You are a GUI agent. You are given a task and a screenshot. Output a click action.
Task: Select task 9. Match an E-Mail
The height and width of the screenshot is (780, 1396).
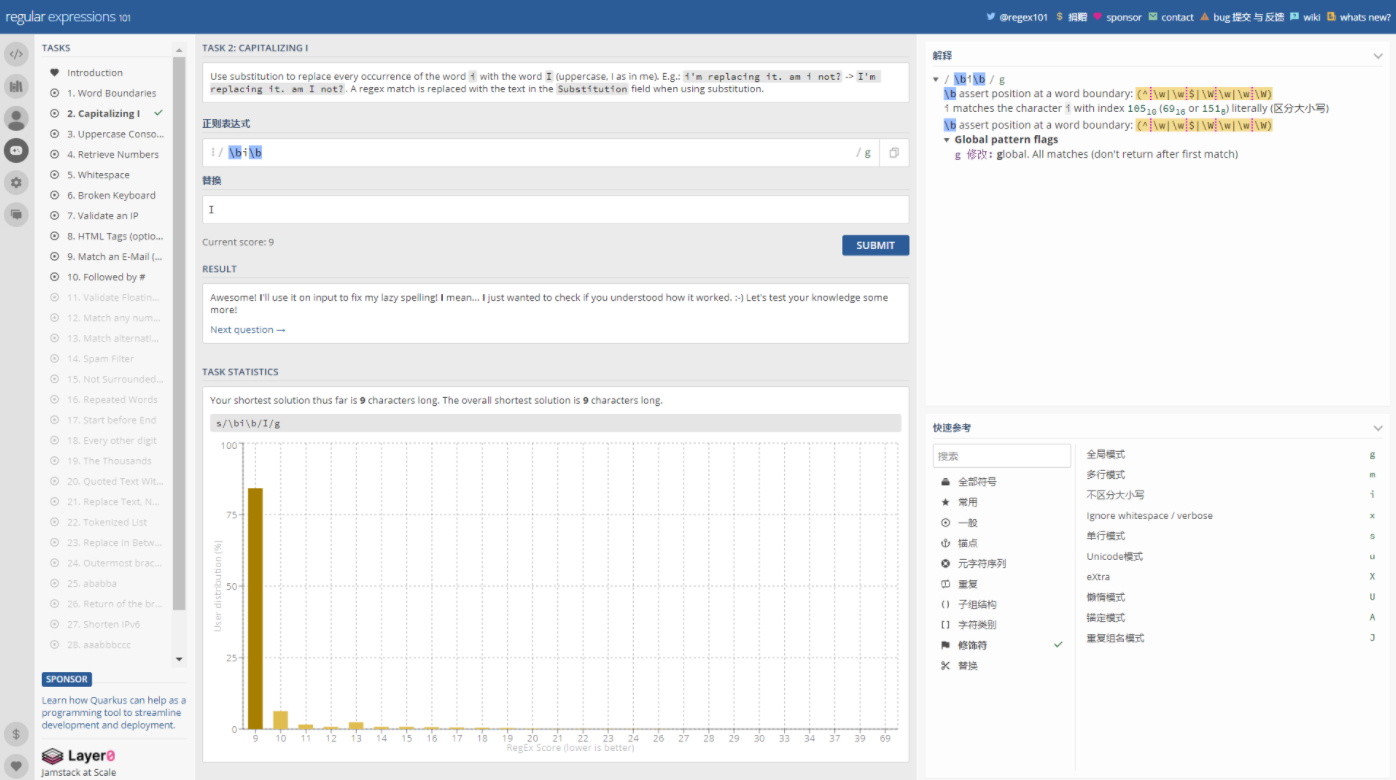[114, 257]
